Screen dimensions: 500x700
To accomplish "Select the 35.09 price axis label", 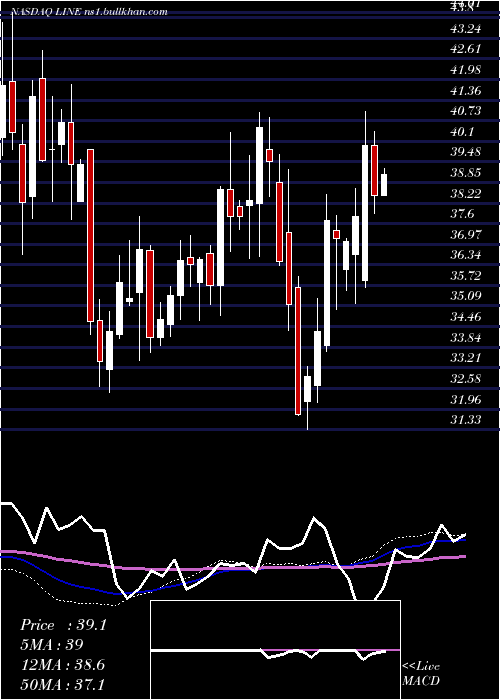I will coord(466,296).
